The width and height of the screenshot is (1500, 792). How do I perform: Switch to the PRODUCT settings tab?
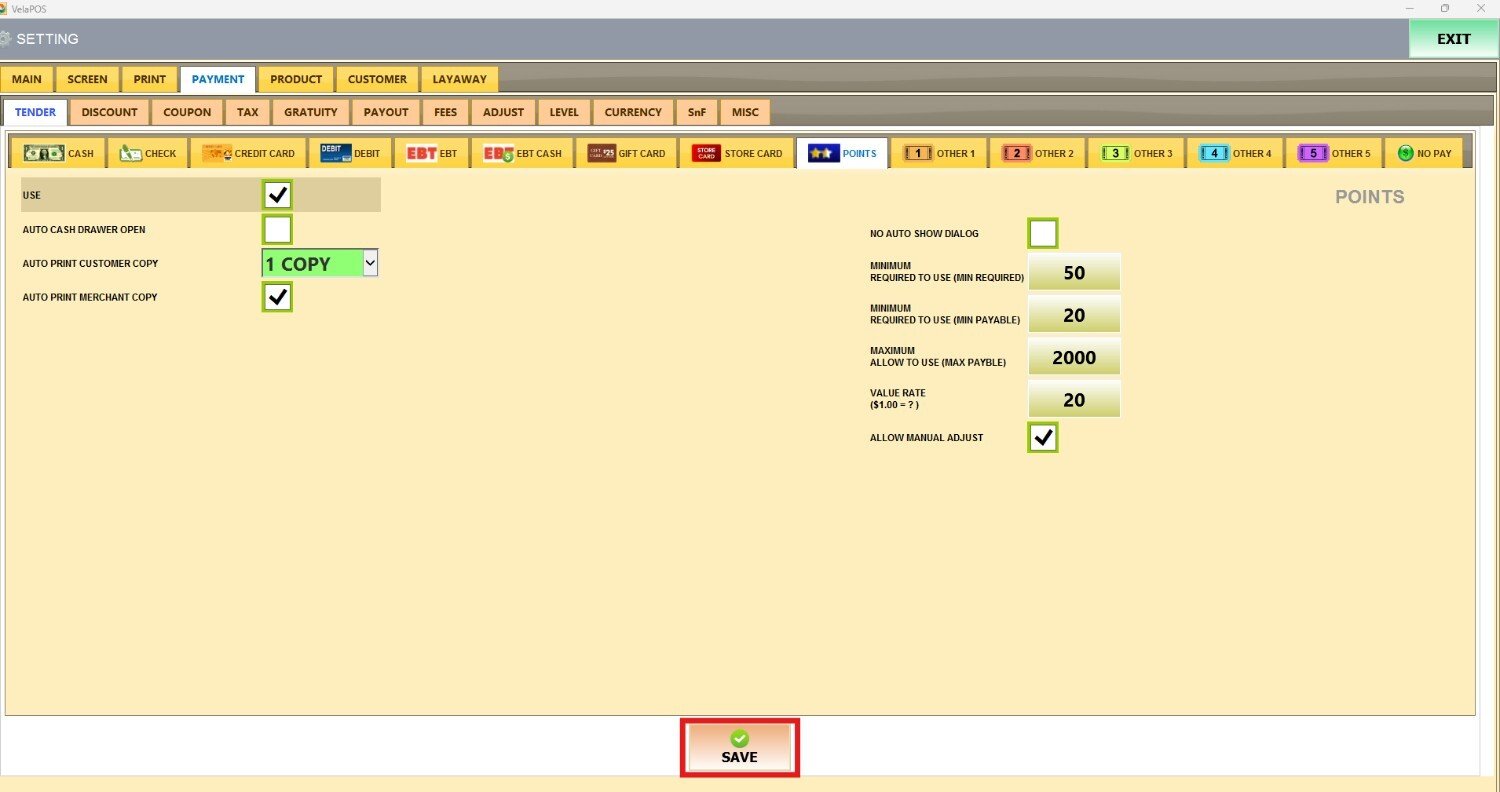(x=296, y=79)
